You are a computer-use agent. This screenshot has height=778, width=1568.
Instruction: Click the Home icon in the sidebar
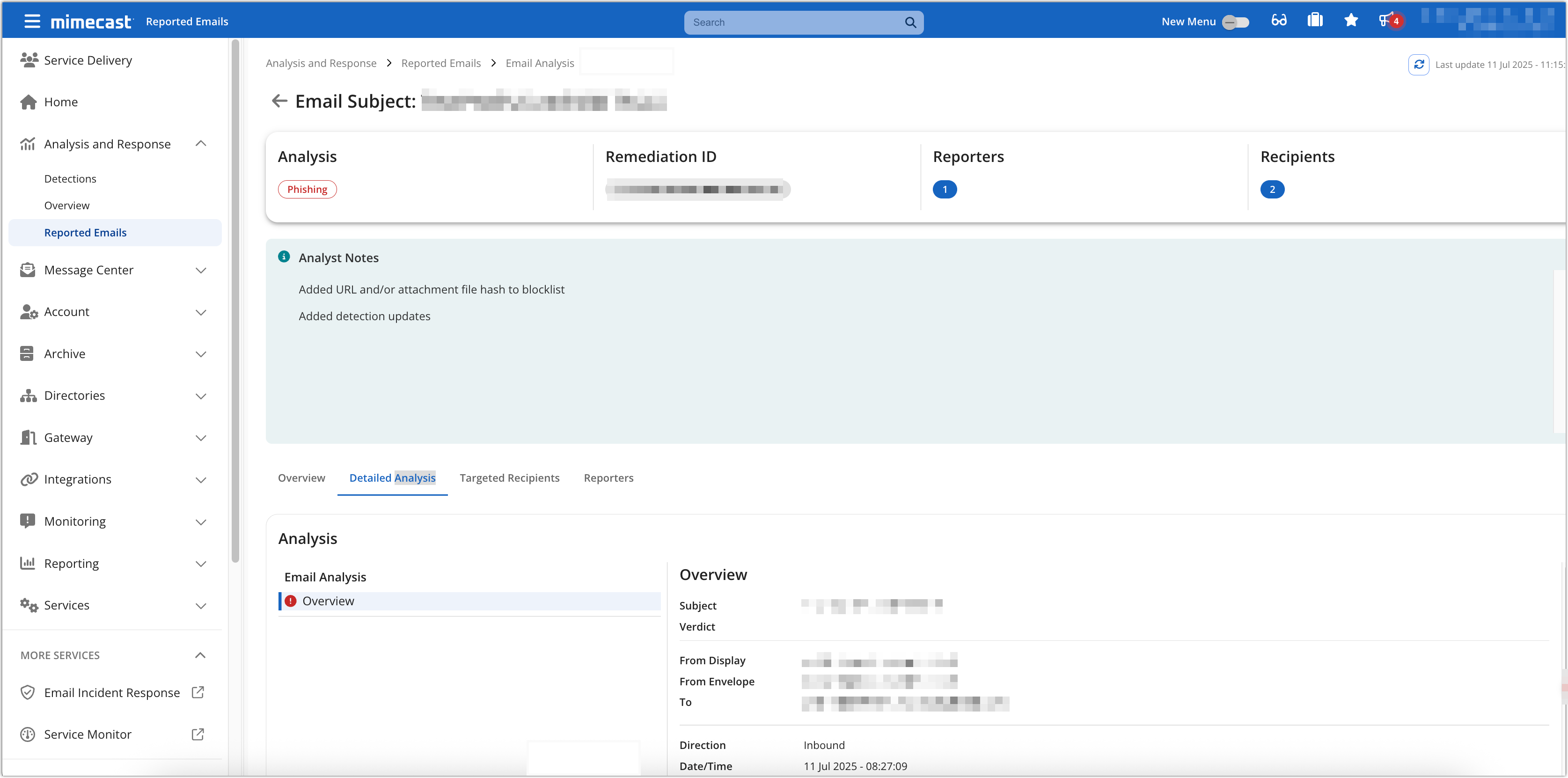tap(28, 102)
